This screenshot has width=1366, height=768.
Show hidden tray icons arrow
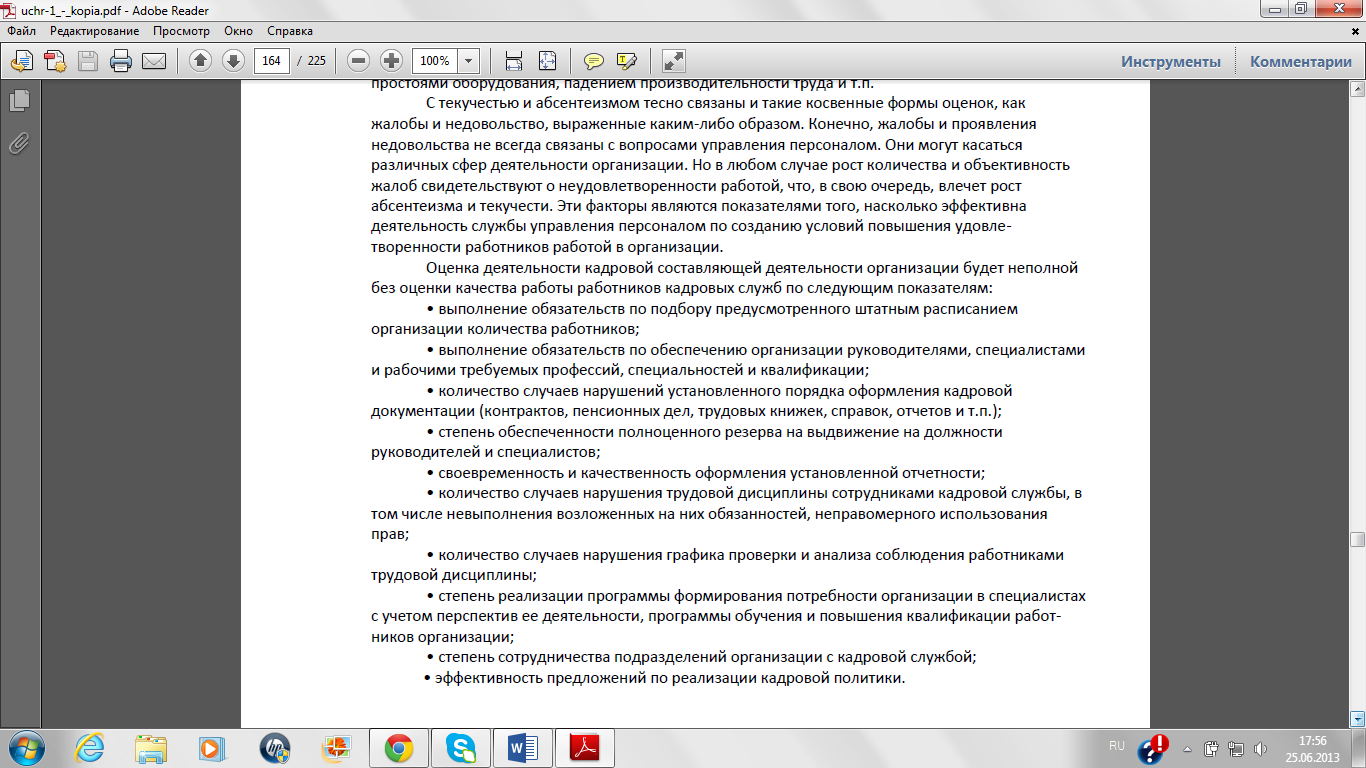tap(1187, 748)
